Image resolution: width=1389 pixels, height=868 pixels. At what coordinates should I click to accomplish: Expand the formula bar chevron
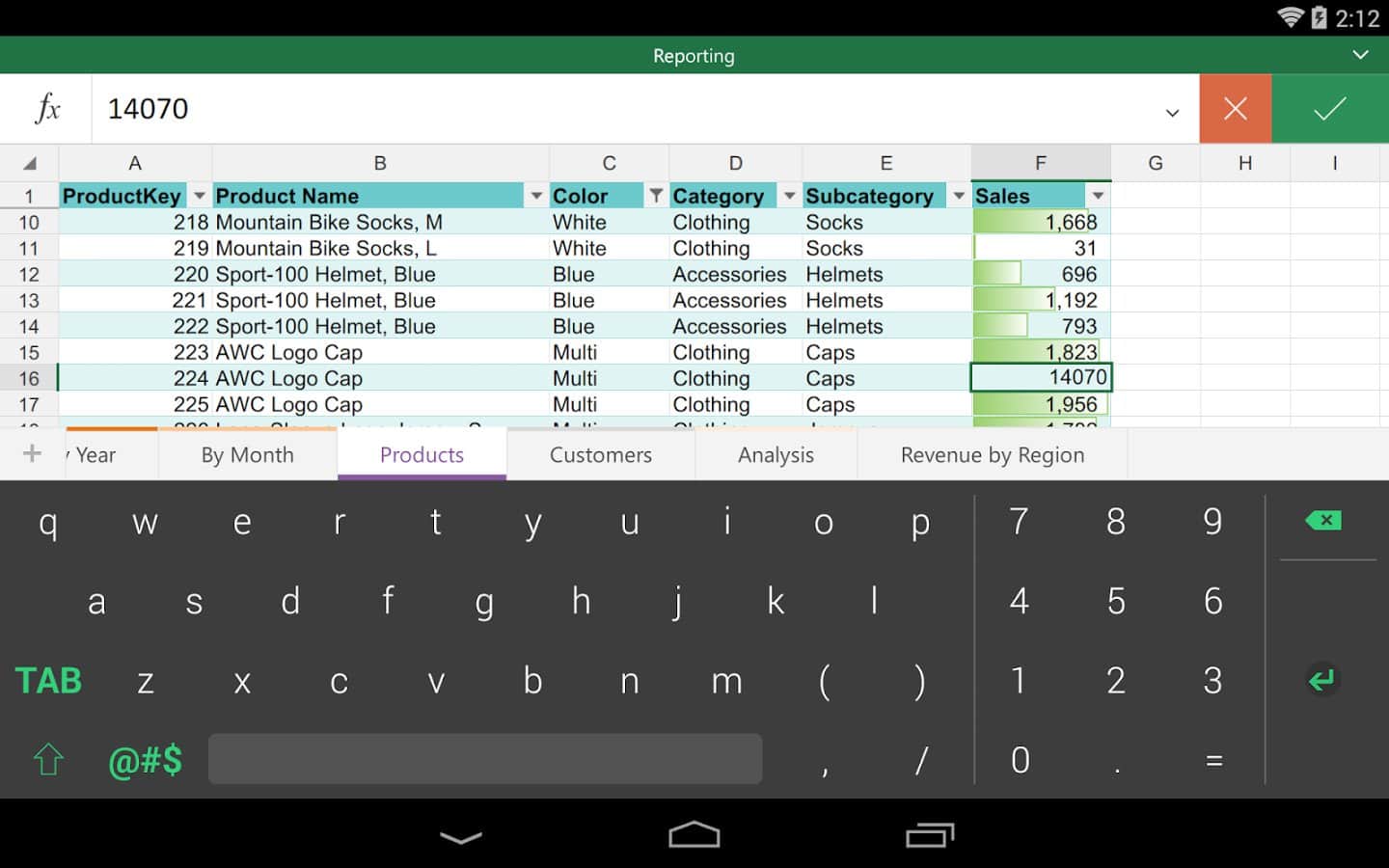pos(1172,112)
